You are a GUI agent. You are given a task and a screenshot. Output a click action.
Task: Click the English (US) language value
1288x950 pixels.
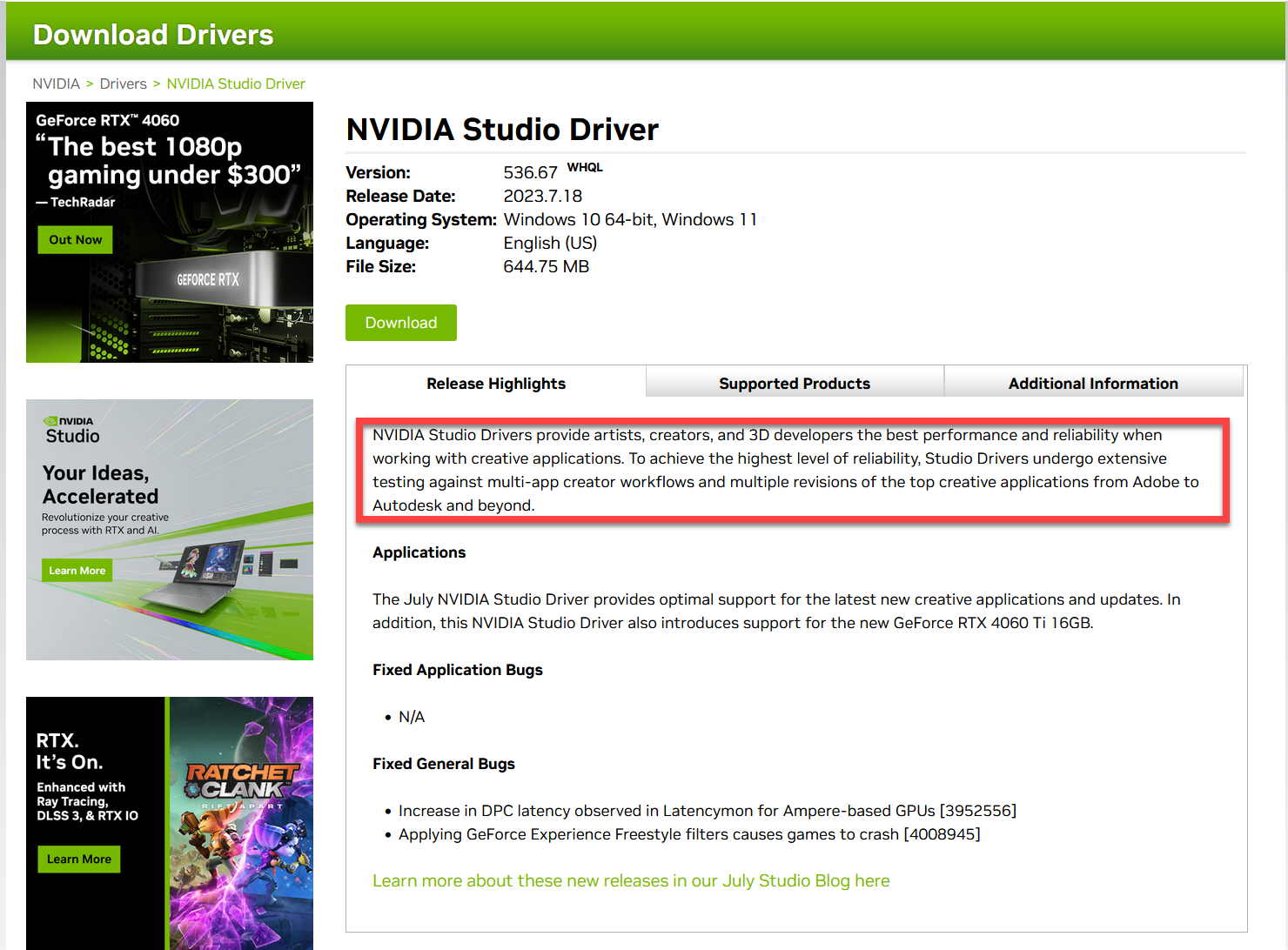pos(550,243)
